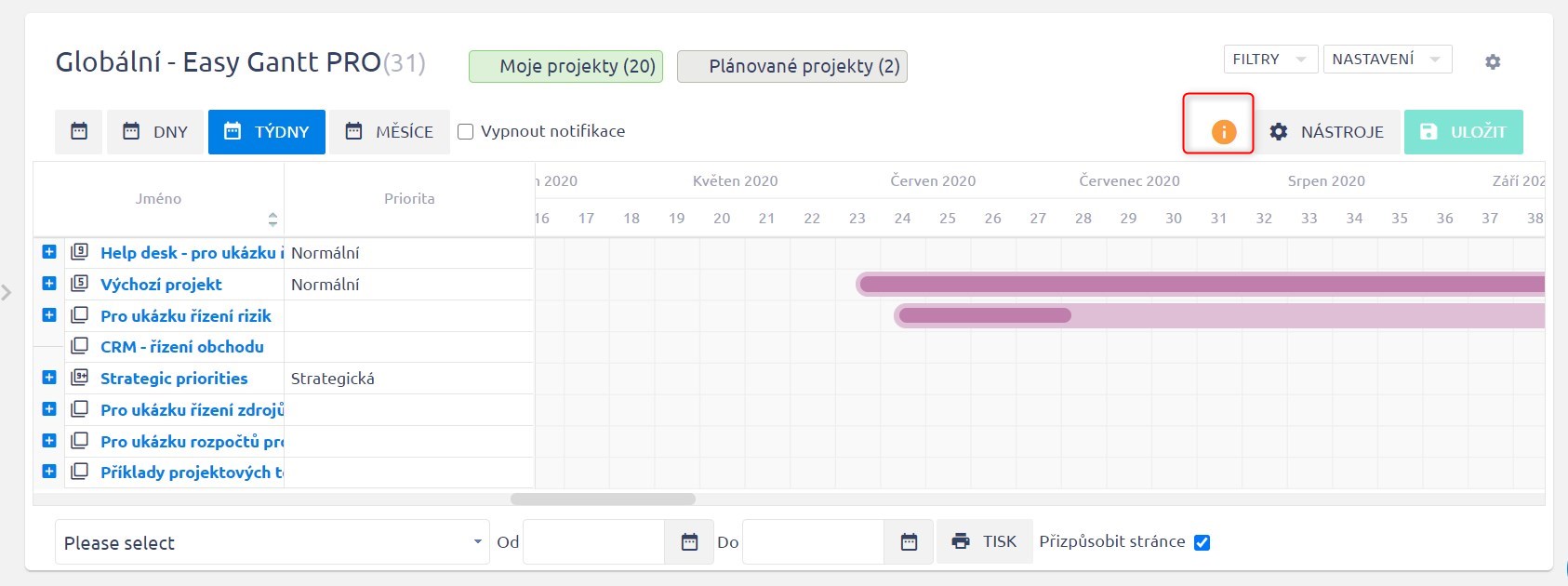Open the Pro ukázku řízení zdrojů link
Viewport: 1568px width, 586px height.
192,410
